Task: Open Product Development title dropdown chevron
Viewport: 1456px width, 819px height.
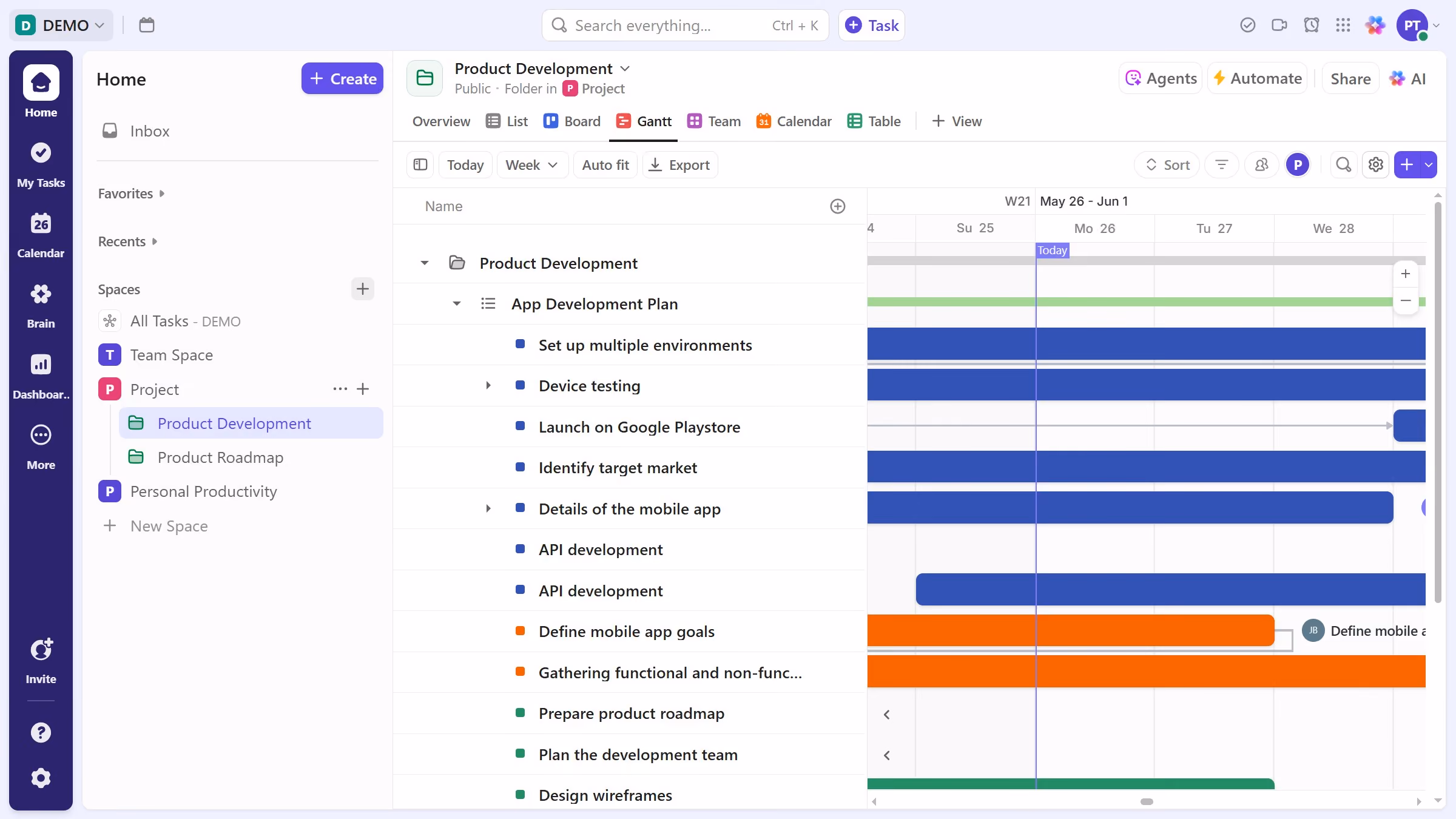Action: (x=625, y=69)
